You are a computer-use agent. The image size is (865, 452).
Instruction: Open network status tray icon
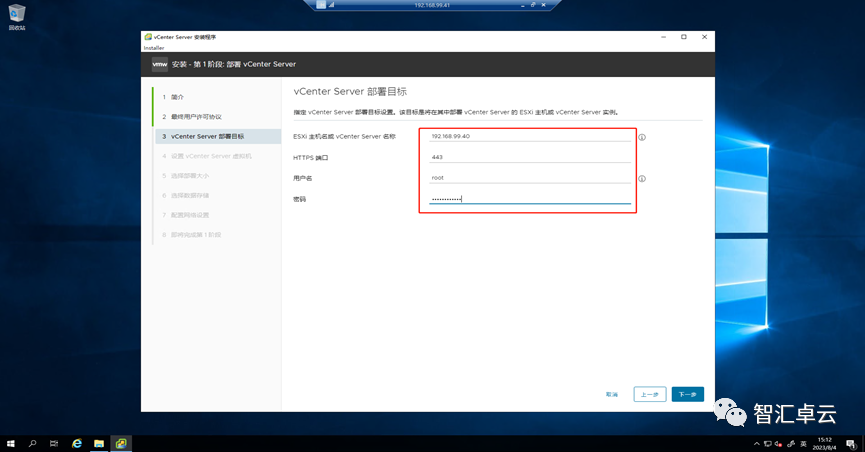(767, 444)
